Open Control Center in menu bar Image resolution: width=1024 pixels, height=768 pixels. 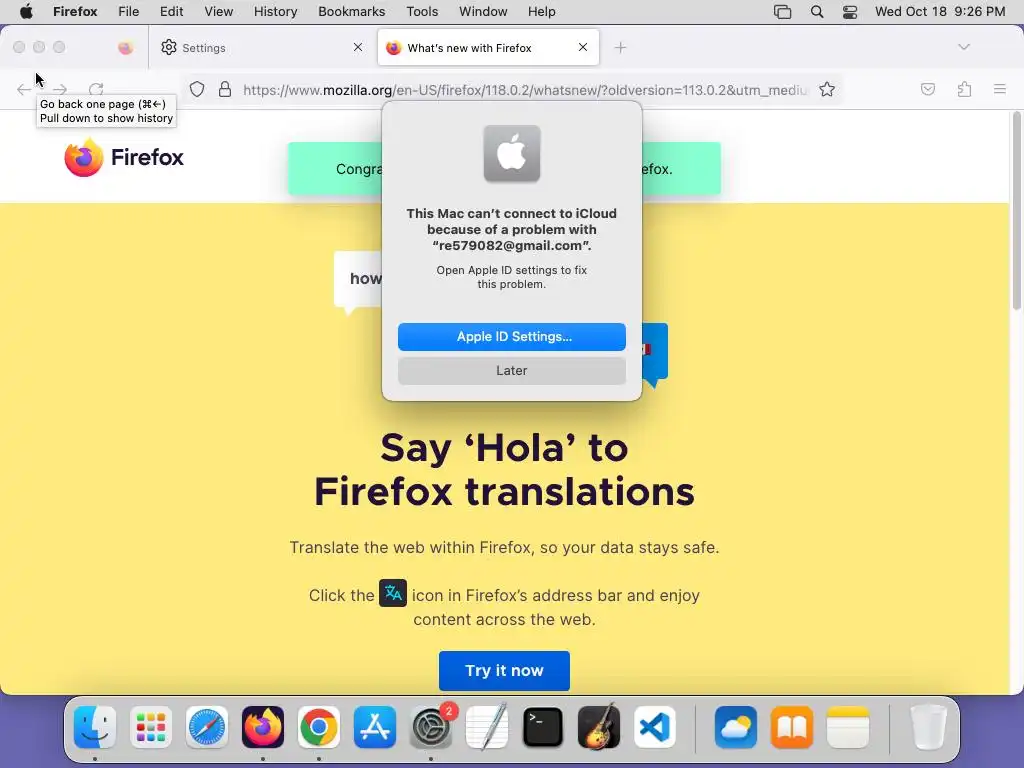coord(850,12)
